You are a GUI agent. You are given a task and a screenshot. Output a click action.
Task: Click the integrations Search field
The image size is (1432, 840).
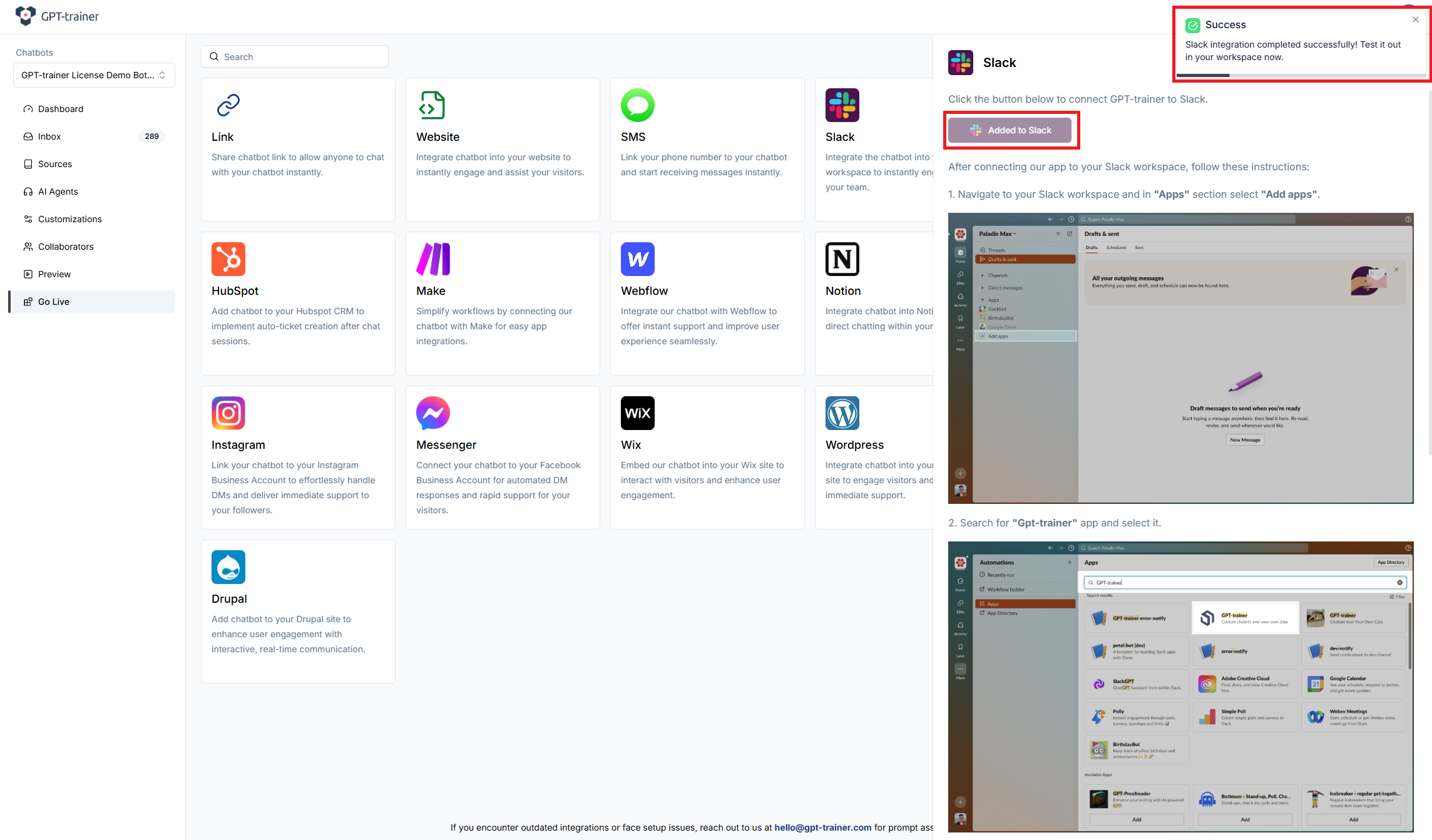click(x=295, y=57)
